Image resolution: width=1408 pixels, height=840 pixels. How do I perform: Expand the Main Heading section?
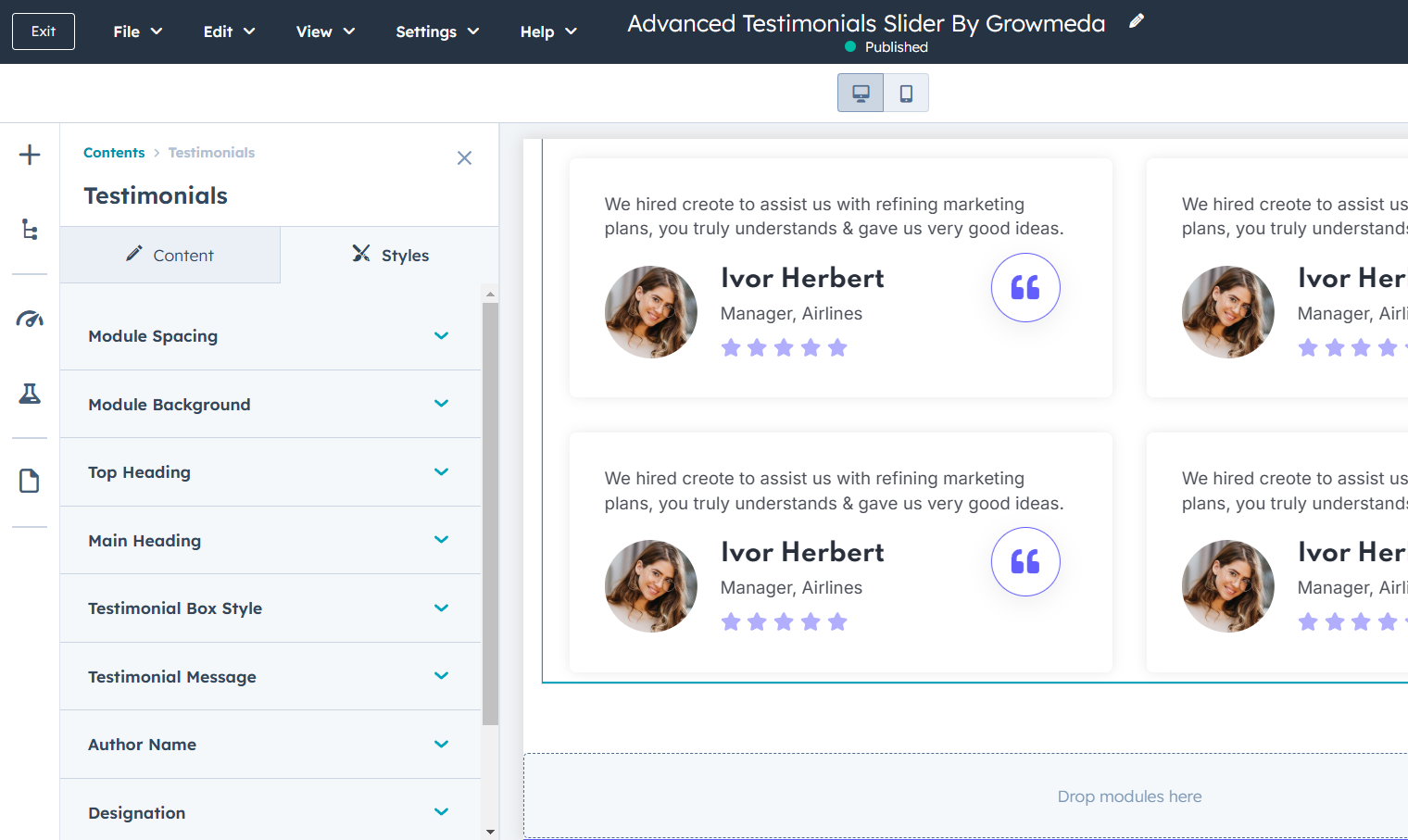(x=270, y=541)
